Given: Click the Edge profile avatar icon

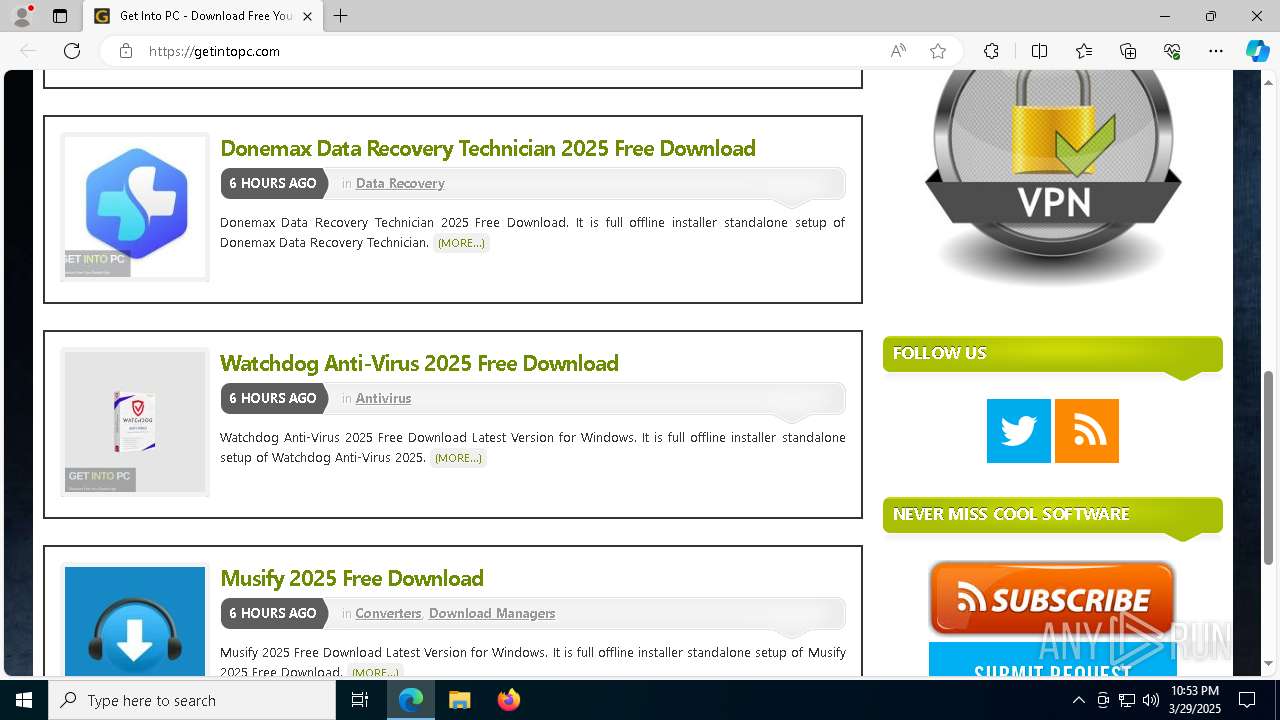Looking at the screenshot, I should pos(22,16).
